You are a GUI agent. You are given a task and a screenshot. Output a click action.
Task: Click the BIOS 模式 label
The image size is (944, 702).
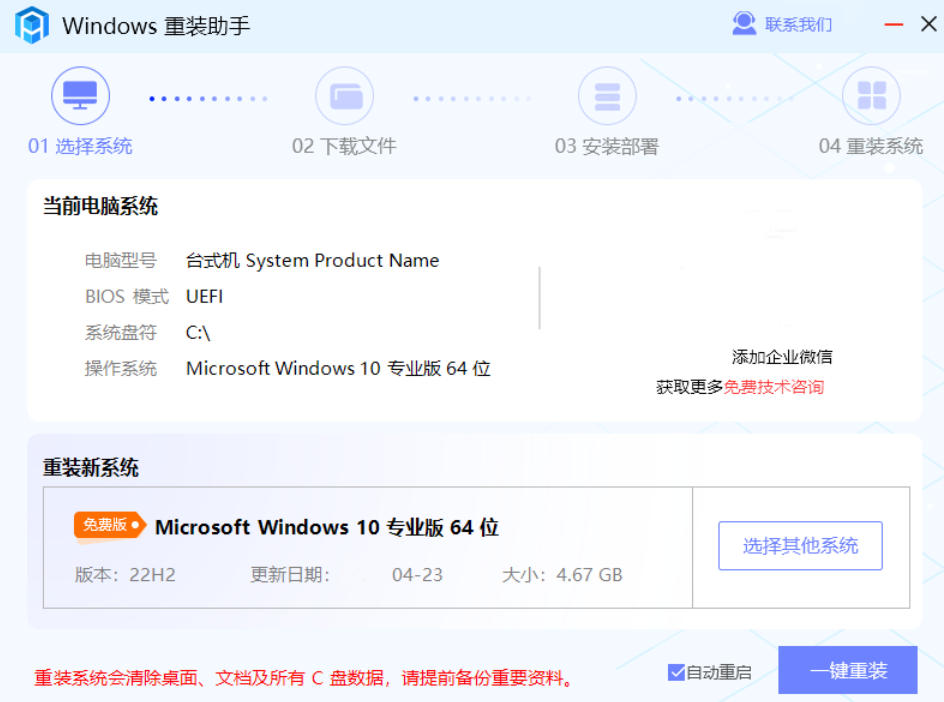point(127,296)
